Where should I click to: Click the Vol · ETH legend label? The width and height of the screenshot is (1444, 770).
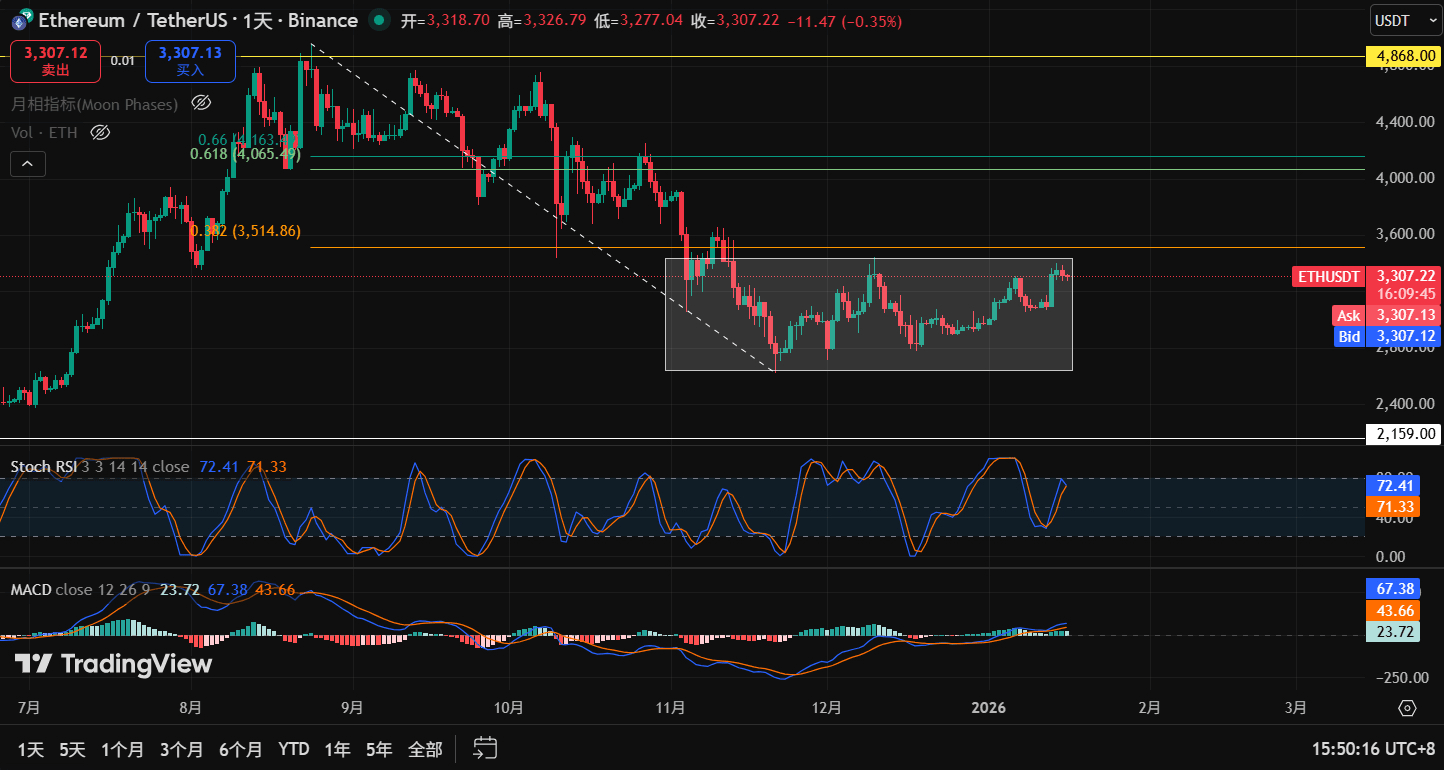tap(45, 132)
